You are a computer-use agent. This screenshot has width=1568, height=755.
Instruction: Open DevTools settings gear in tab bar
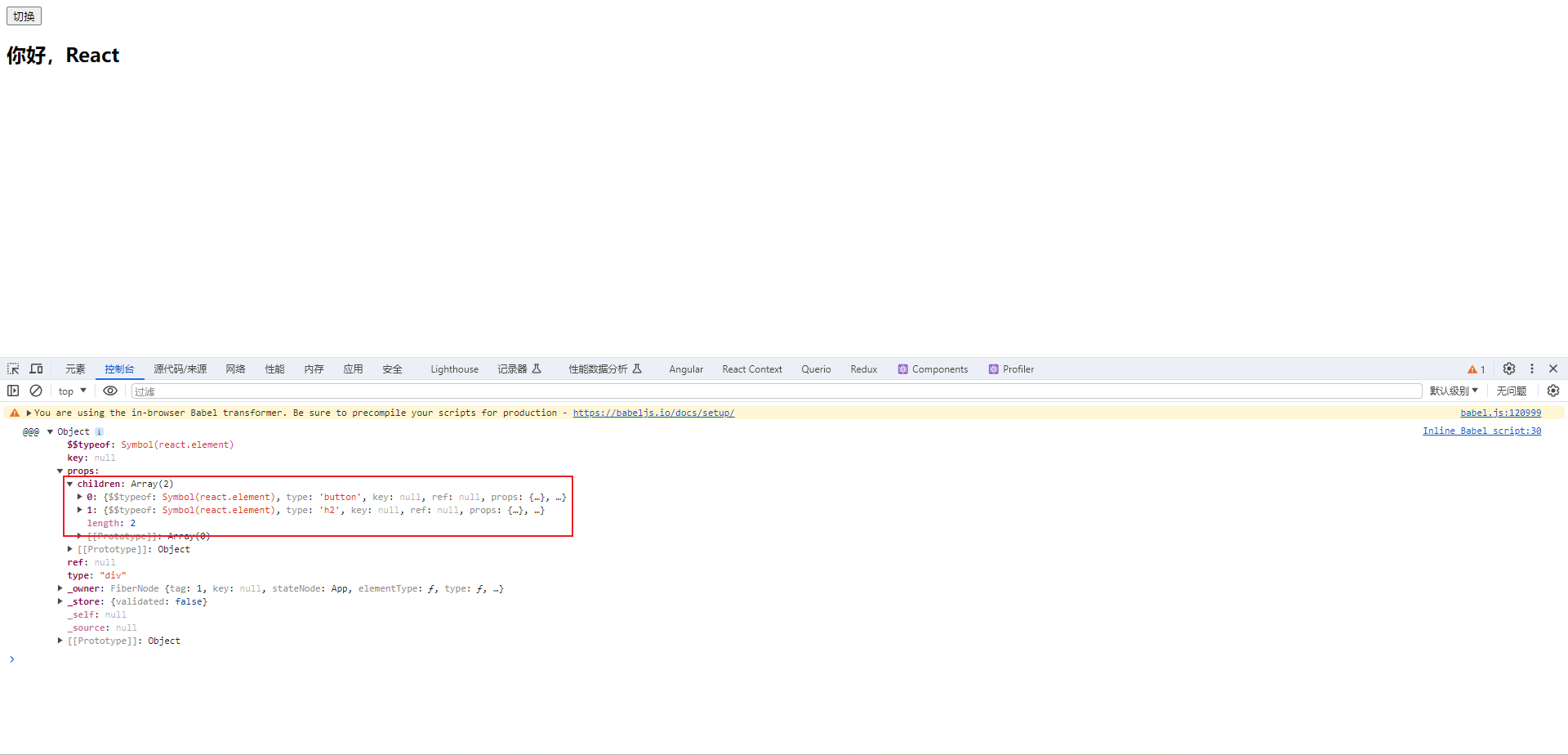tap(1509, 369)
